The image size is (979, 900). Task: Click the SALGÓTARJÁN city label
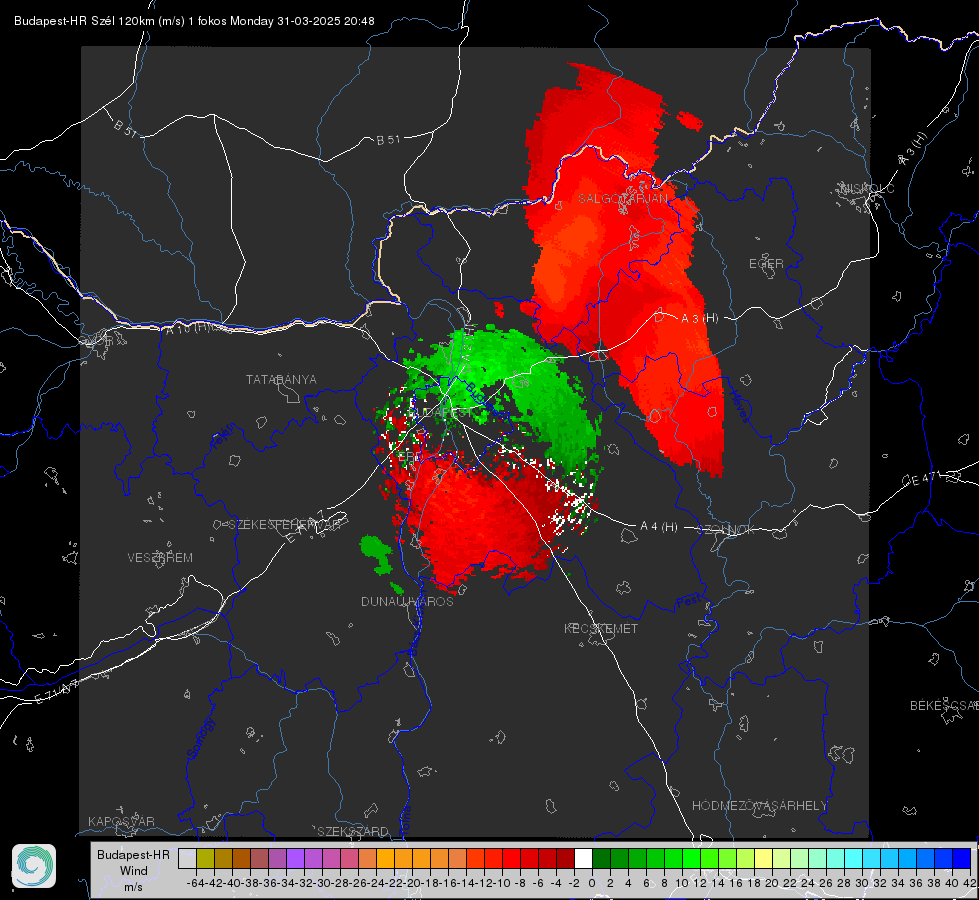622,199
